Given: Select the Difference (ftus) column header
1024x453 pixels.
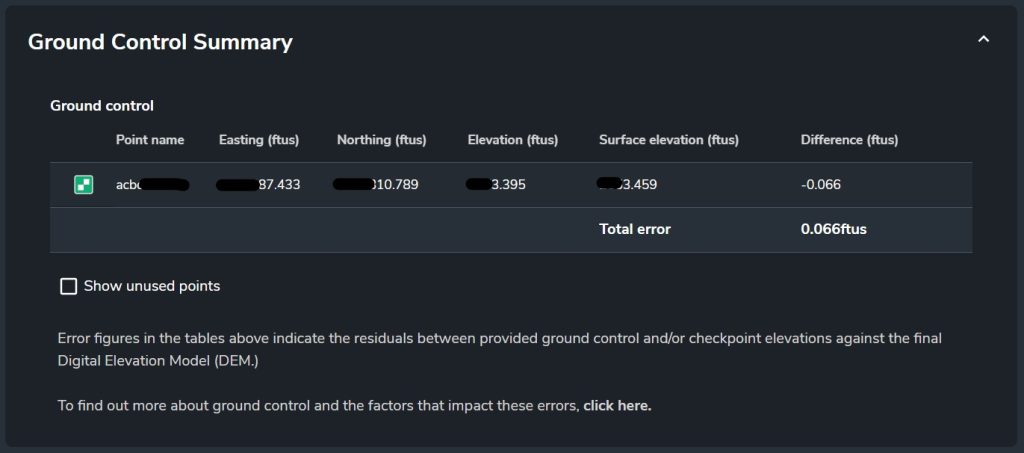Looking at the screenshot, I should (x=849, y=140).
